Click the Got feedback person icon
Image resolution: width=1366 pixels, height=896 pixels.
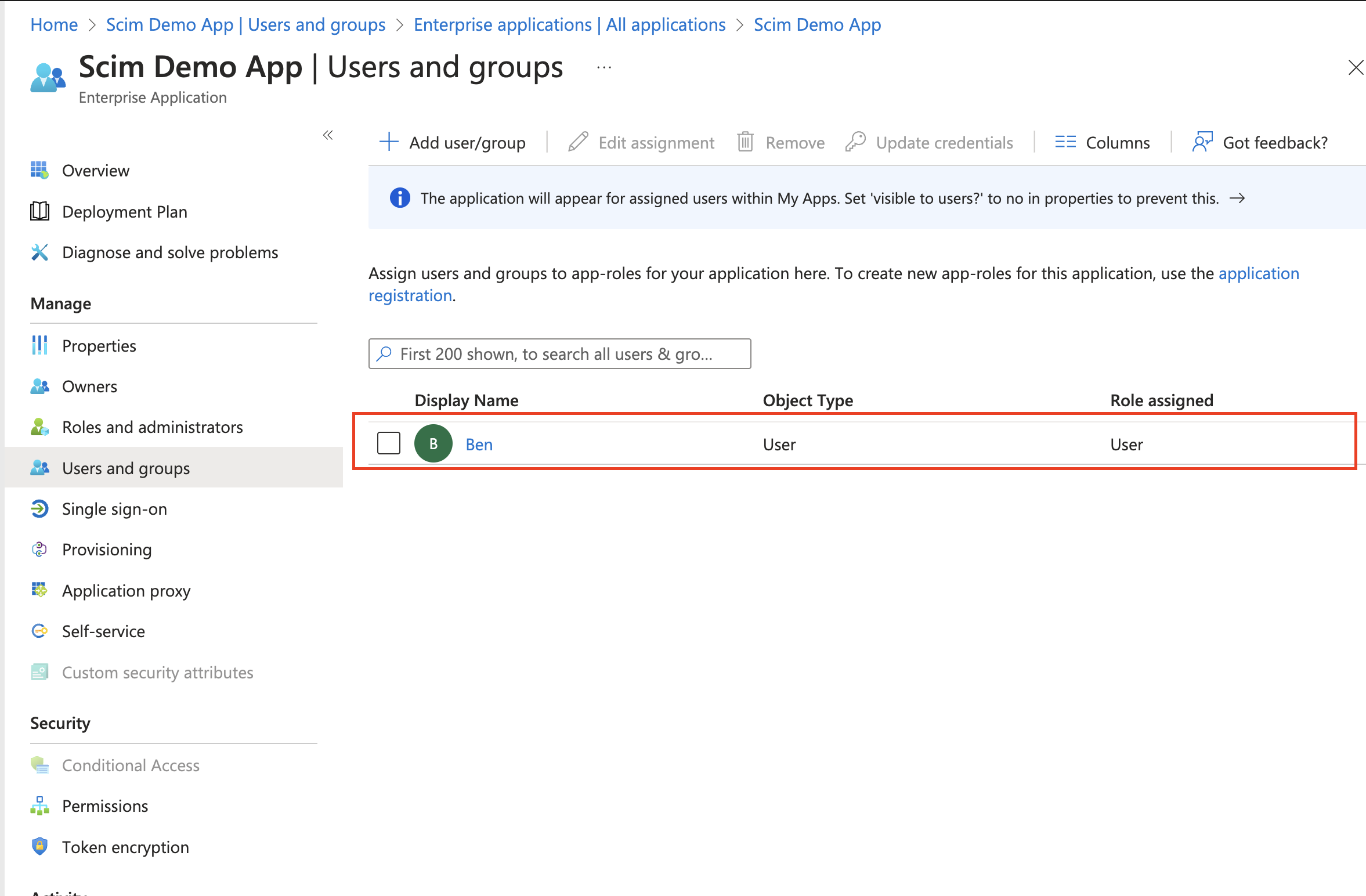pos(1202,142)
